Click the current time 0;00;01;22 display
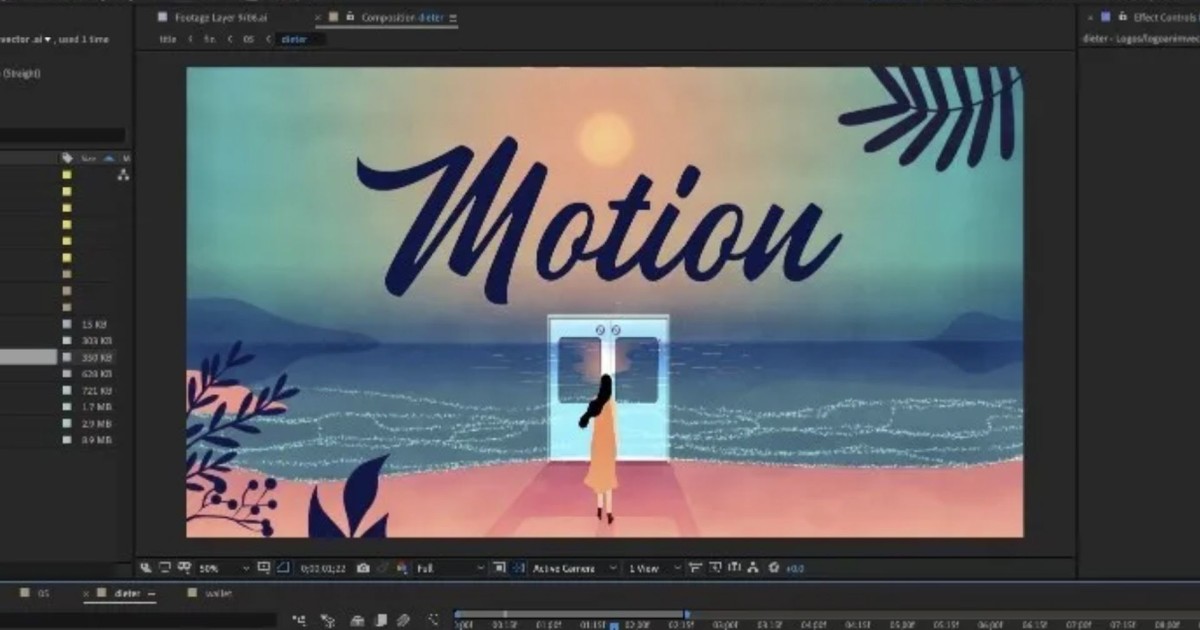Screen dimensions: 1200x630 click(324, 568)
